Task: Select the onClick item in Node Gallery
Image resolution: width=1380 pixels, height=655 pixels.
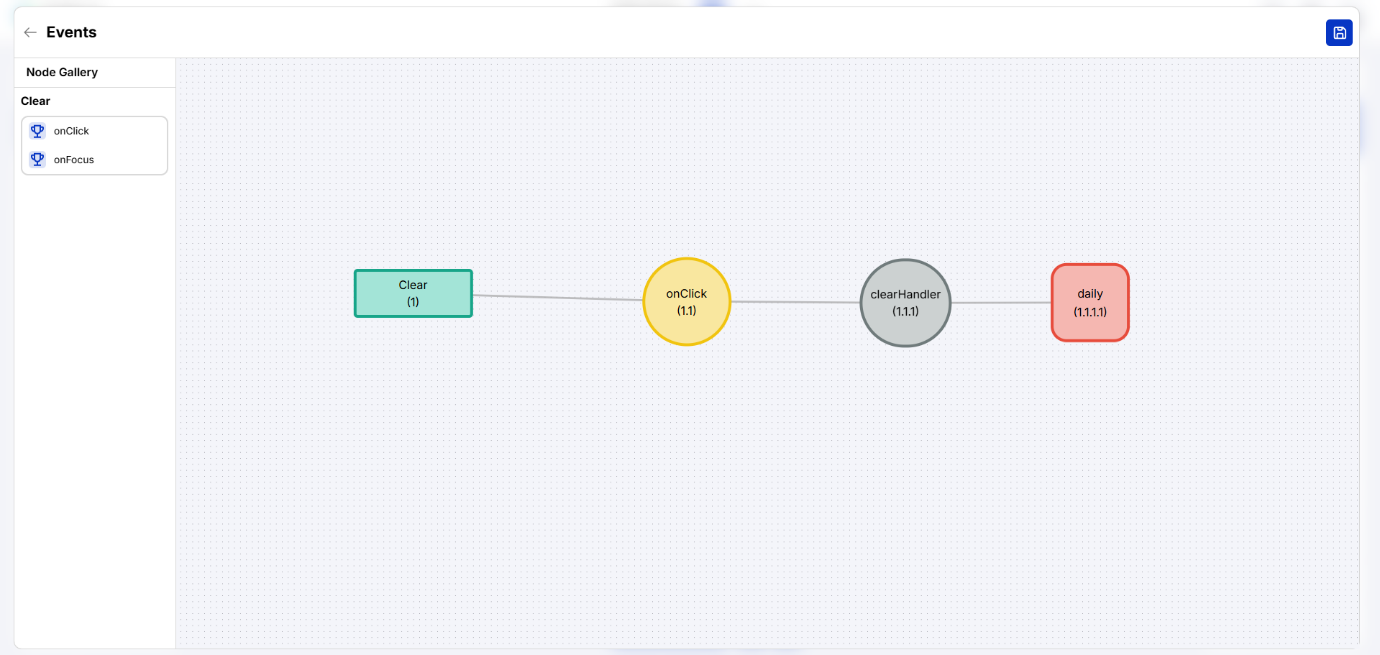Action: 72,131
